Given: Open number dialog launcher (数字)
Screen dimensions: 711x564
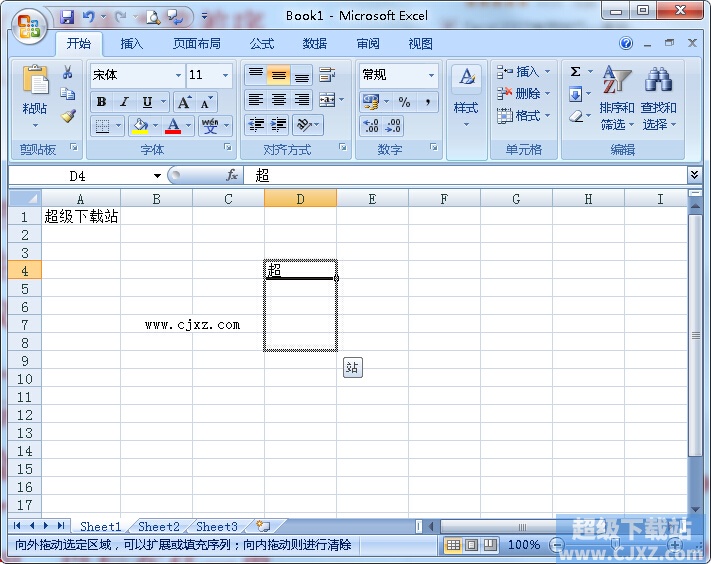Looking at the screenshot, I should [434, 147].
